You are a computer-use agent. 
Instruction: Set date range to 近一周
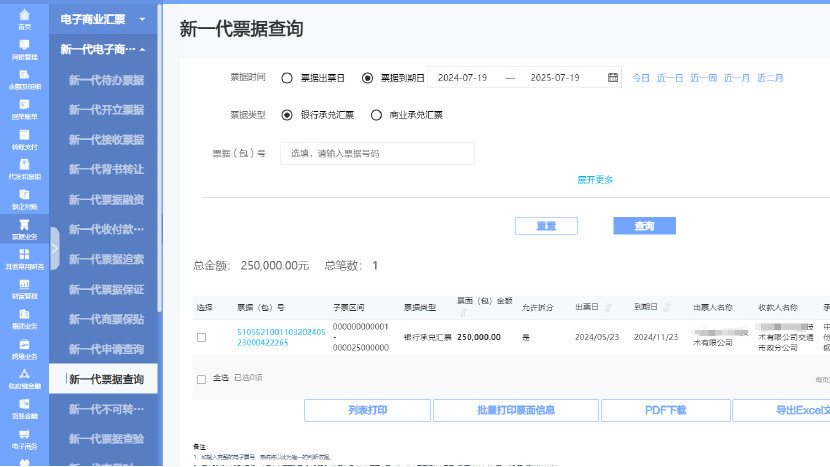click(x=703, y=78)
